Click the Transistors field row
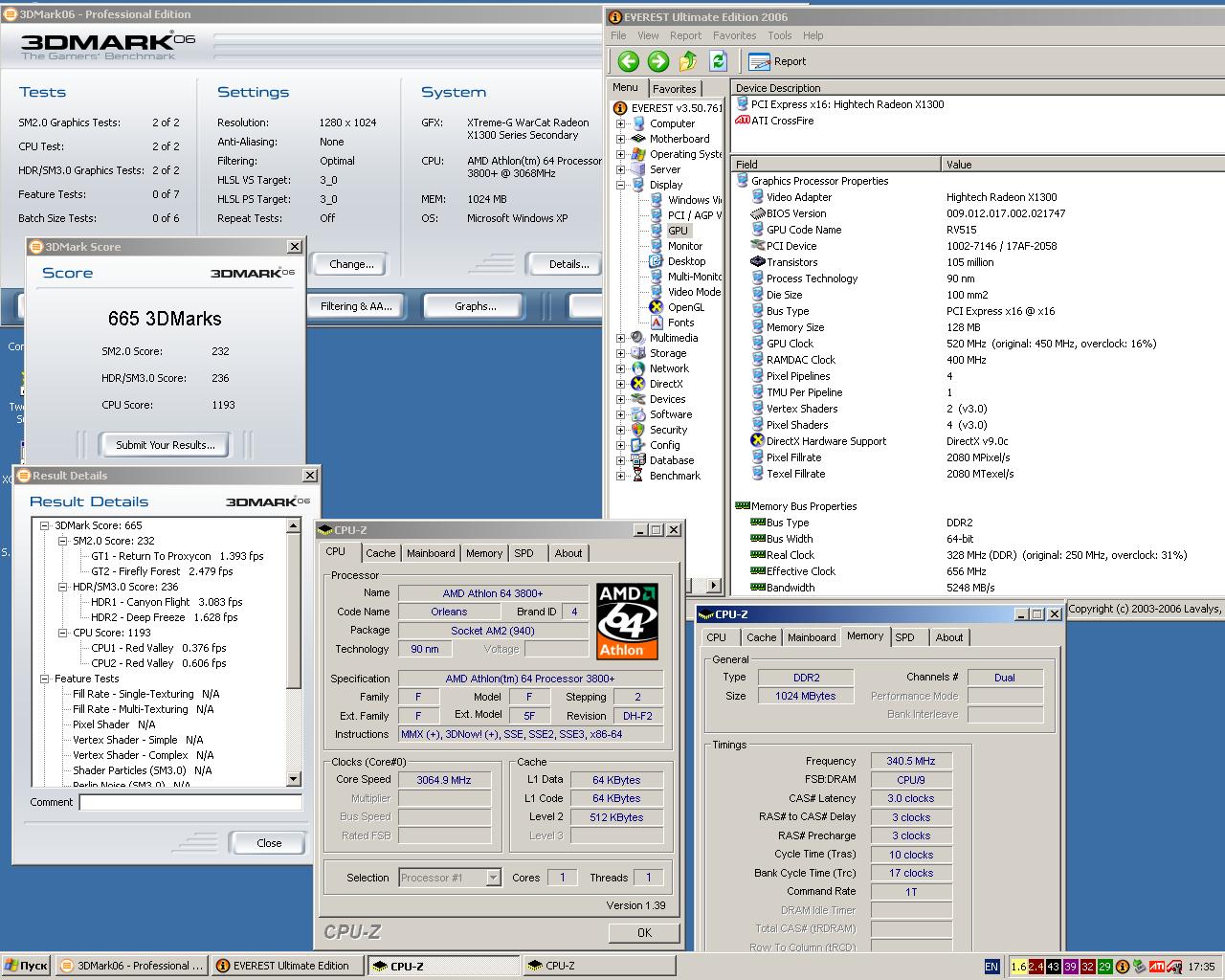The height and width of the screenshot is (980, 1225). pyautogui.click(x=976, y=262)
